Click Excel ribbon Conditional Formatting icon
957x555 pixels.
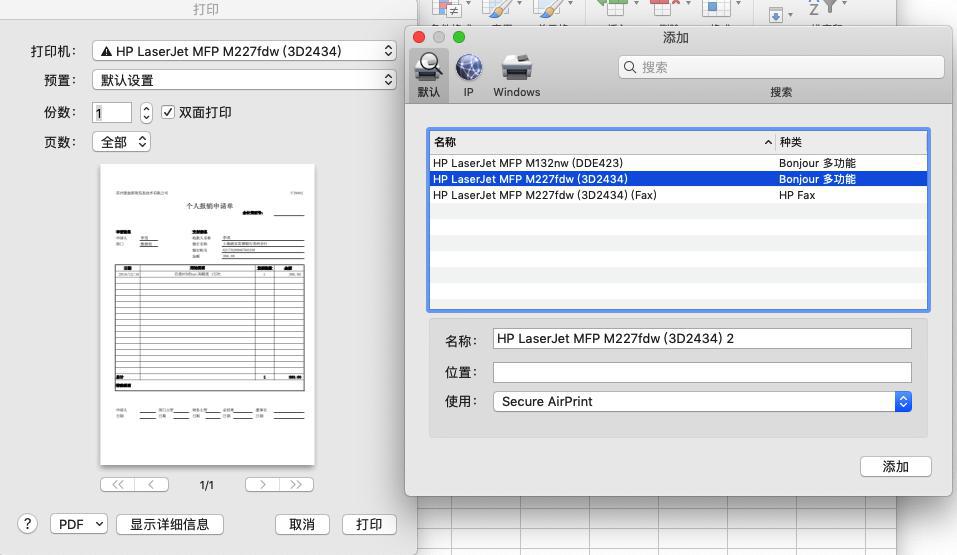[447, 9]
